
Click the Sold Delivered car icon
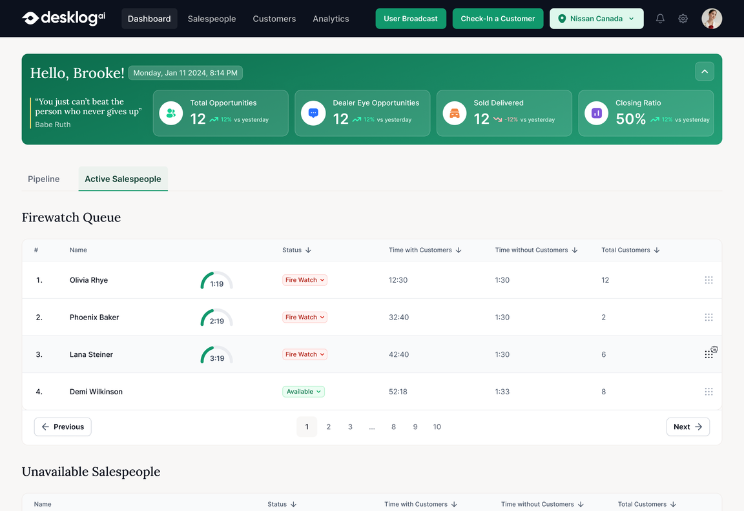point(455,113)
